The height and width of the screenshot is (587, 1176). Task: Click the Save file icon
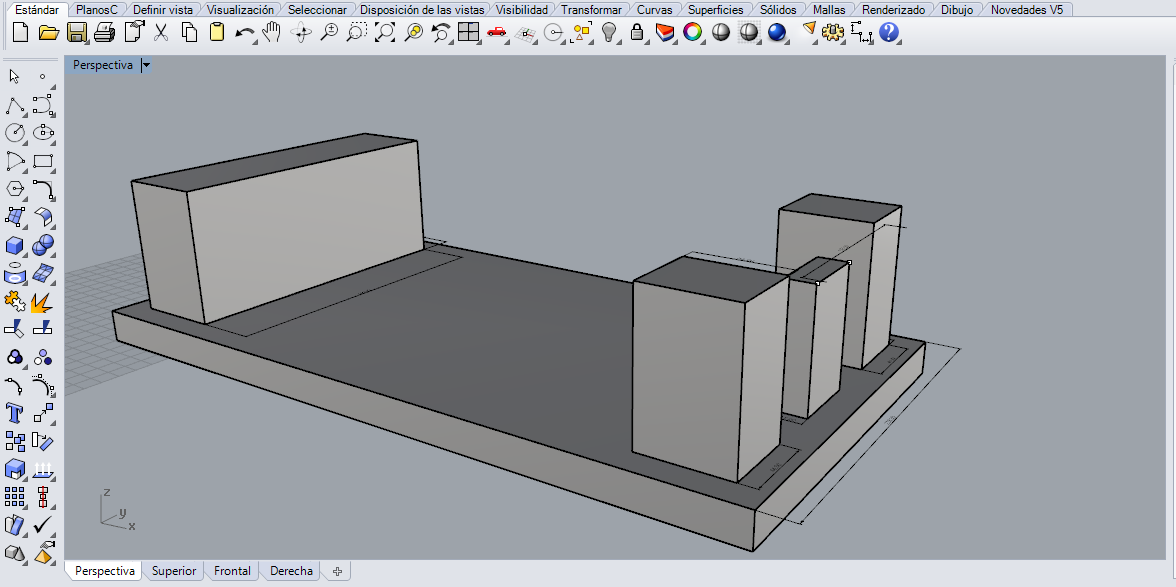click(x=76, y=33)
